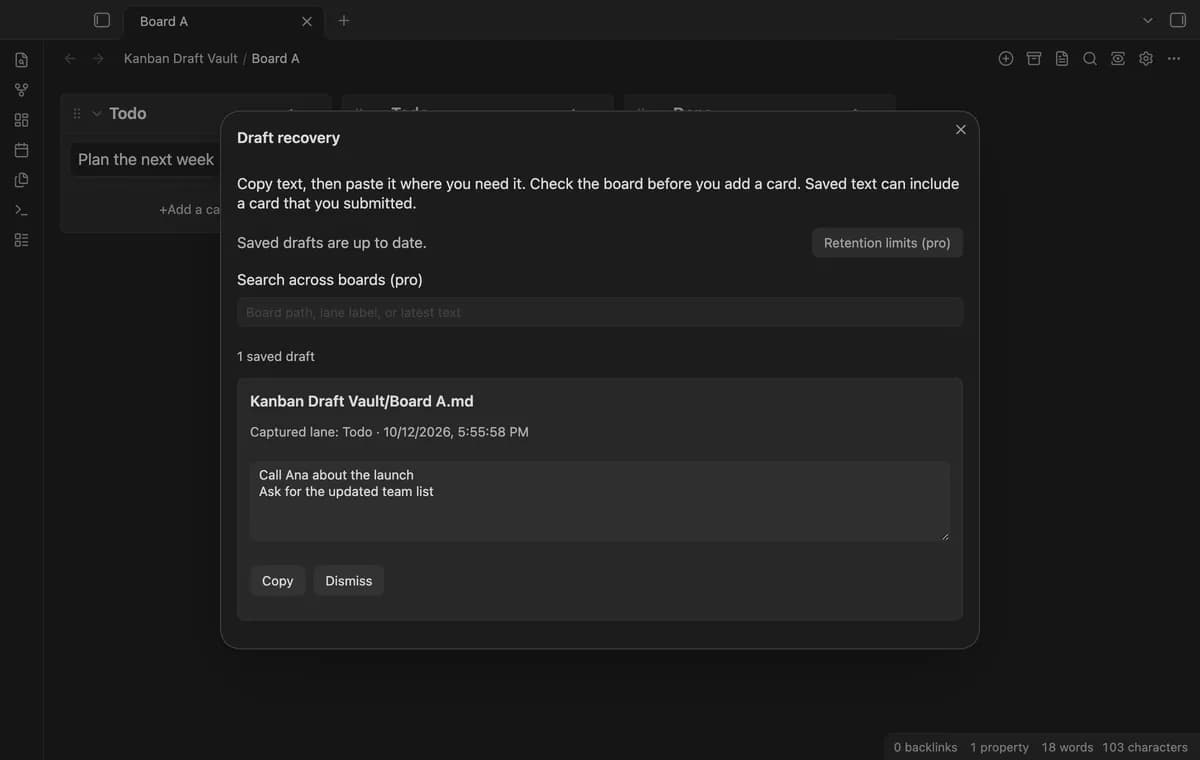Open the tab list dropdown chevron
Image resolution: width=1200 pixels, height=760 pixels.
1148,20
